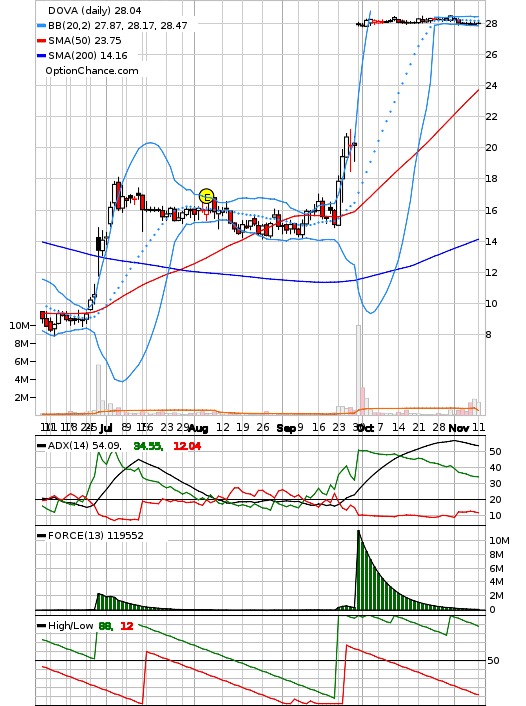Click the yellow earnings E marker
The height and width of the screenshot is (706, 526).
click(206, 196)
